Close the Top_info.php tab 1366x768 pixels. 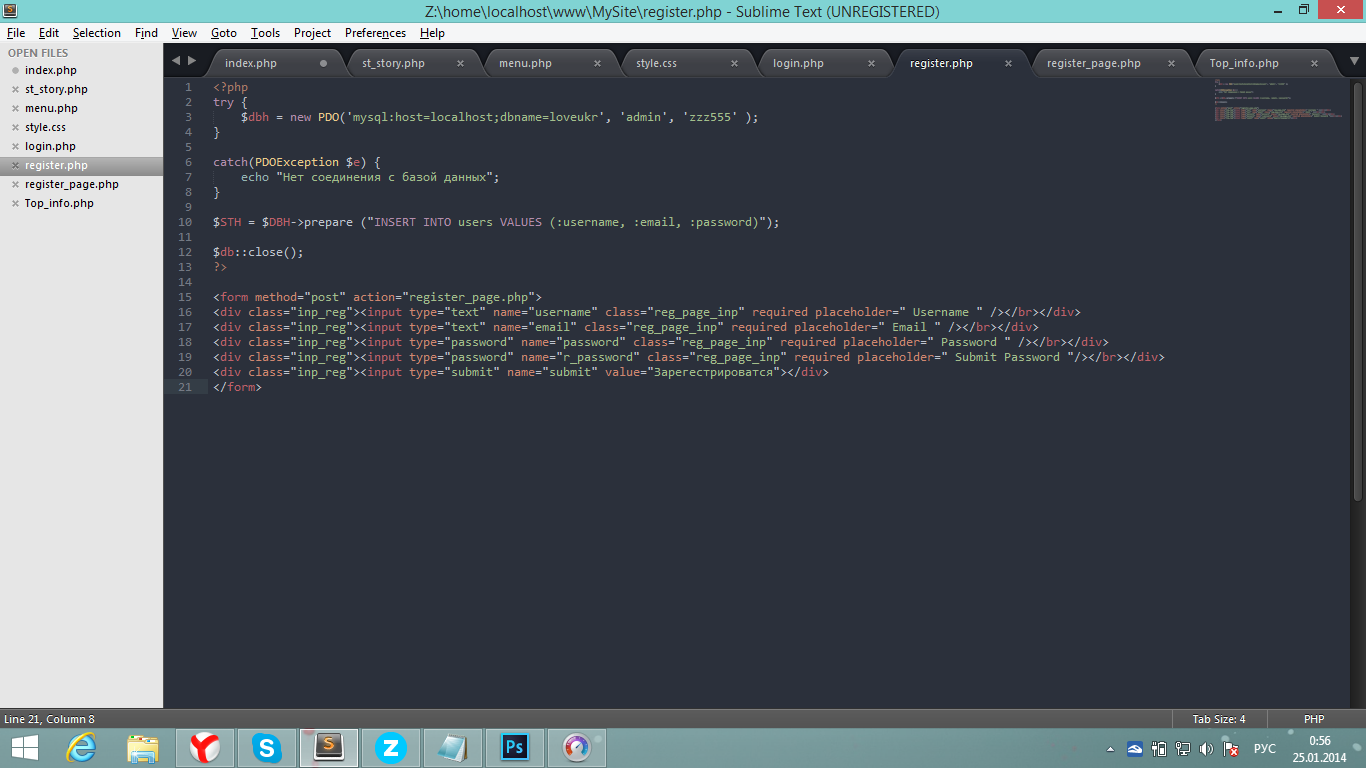[x=1314, y=63]
